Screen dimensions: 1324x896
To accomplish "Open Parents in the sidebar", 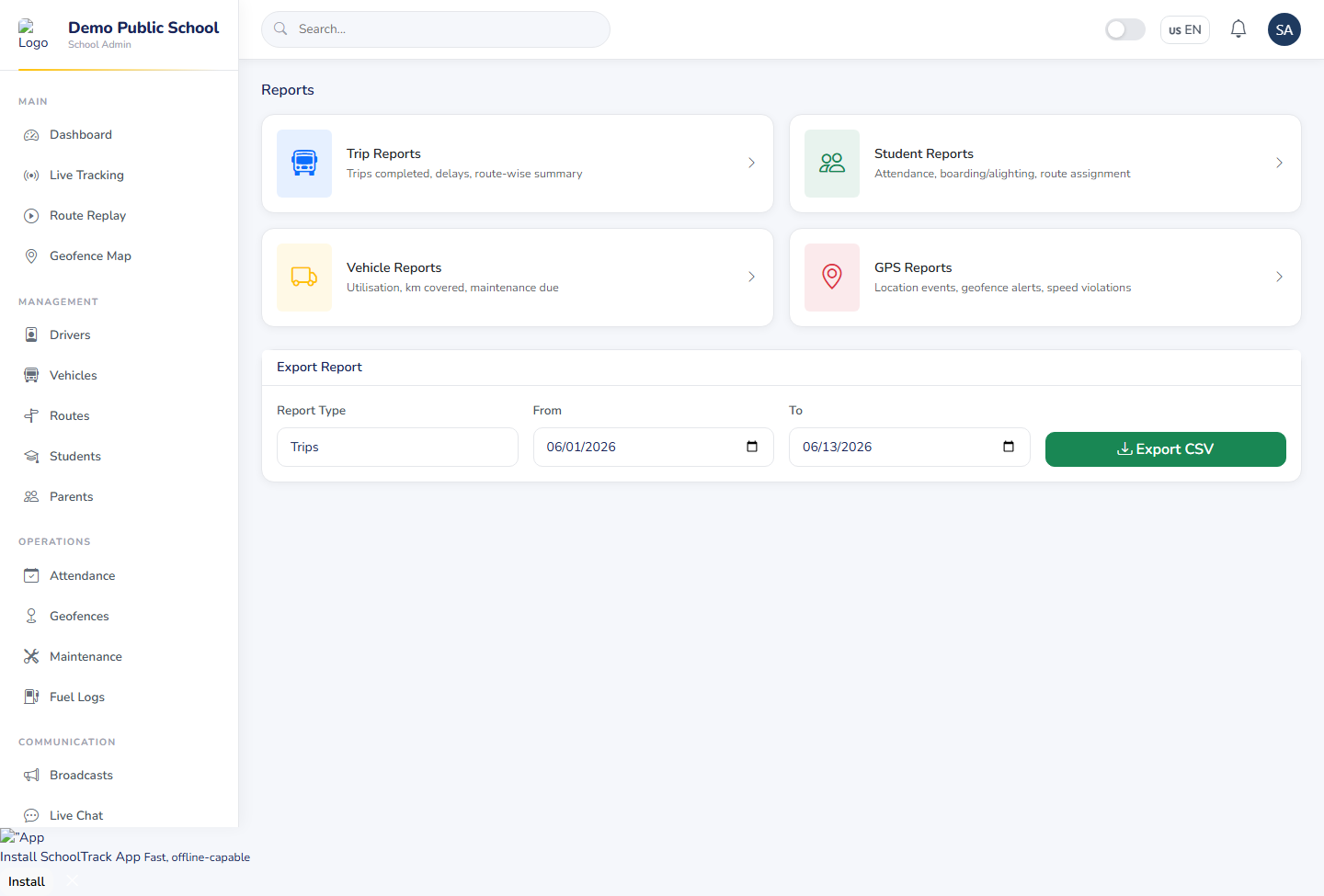I will click(x=119, y=497).
